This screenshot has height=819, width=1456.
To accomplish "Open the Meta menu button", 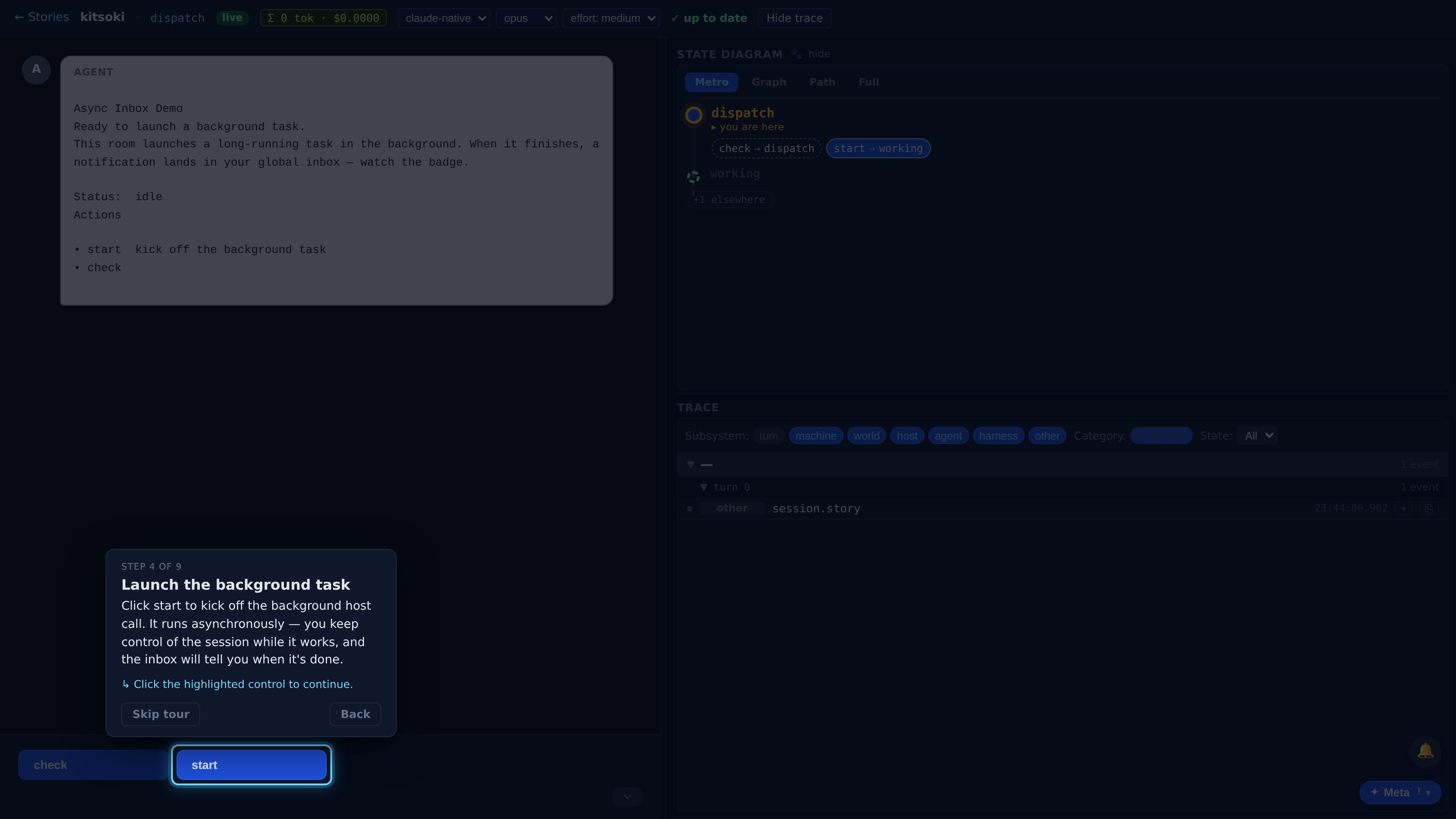I will click(1400, 793).
